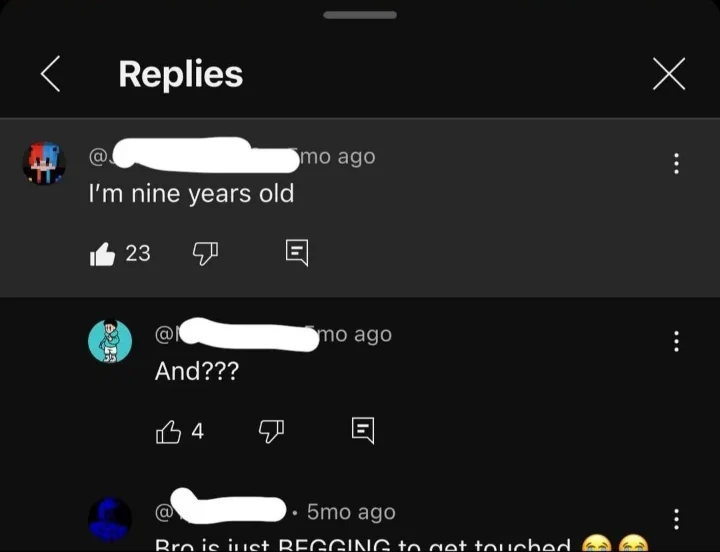Image resolution: width=720 pixels, height=552 pixels.
Task: Close the Replies panel with X
Action: tap(669, 73)
